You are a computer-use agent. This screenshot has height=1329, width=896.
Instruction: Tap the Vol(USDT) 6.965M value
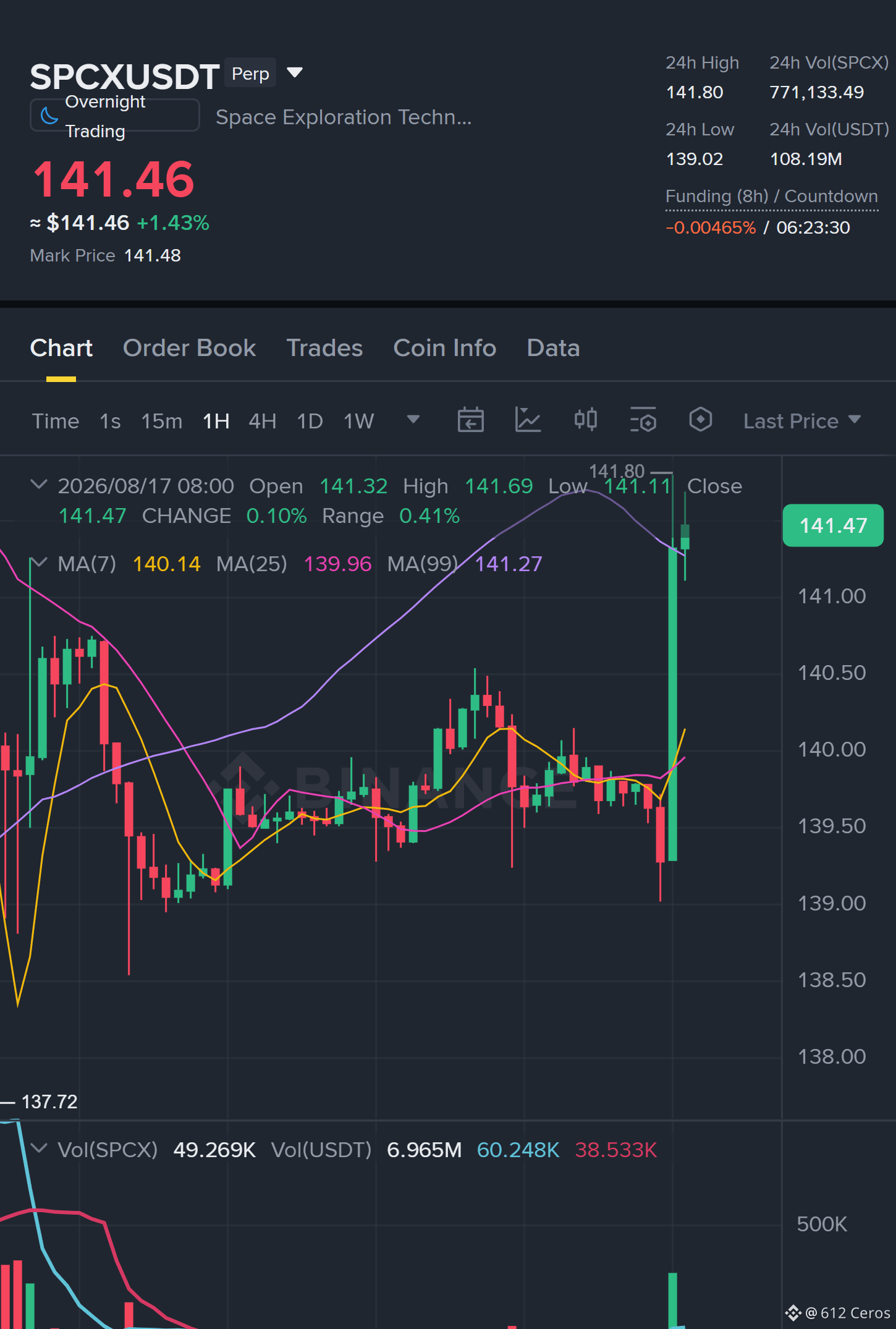424,1150
